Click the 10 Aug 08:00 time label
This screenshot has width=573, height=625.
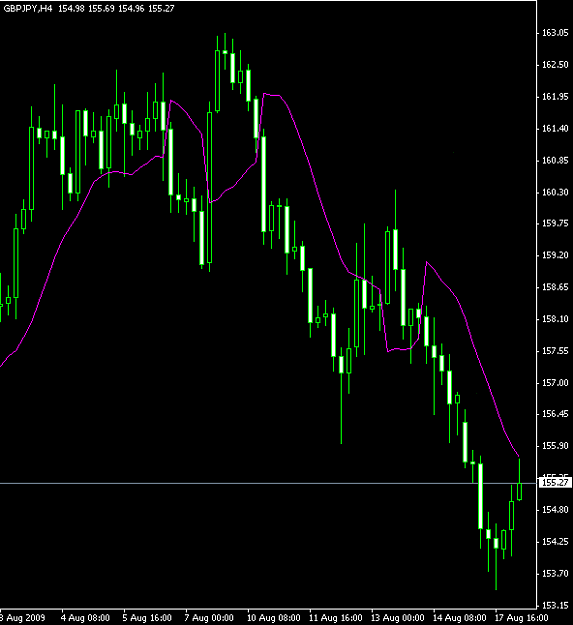point(274,618)
